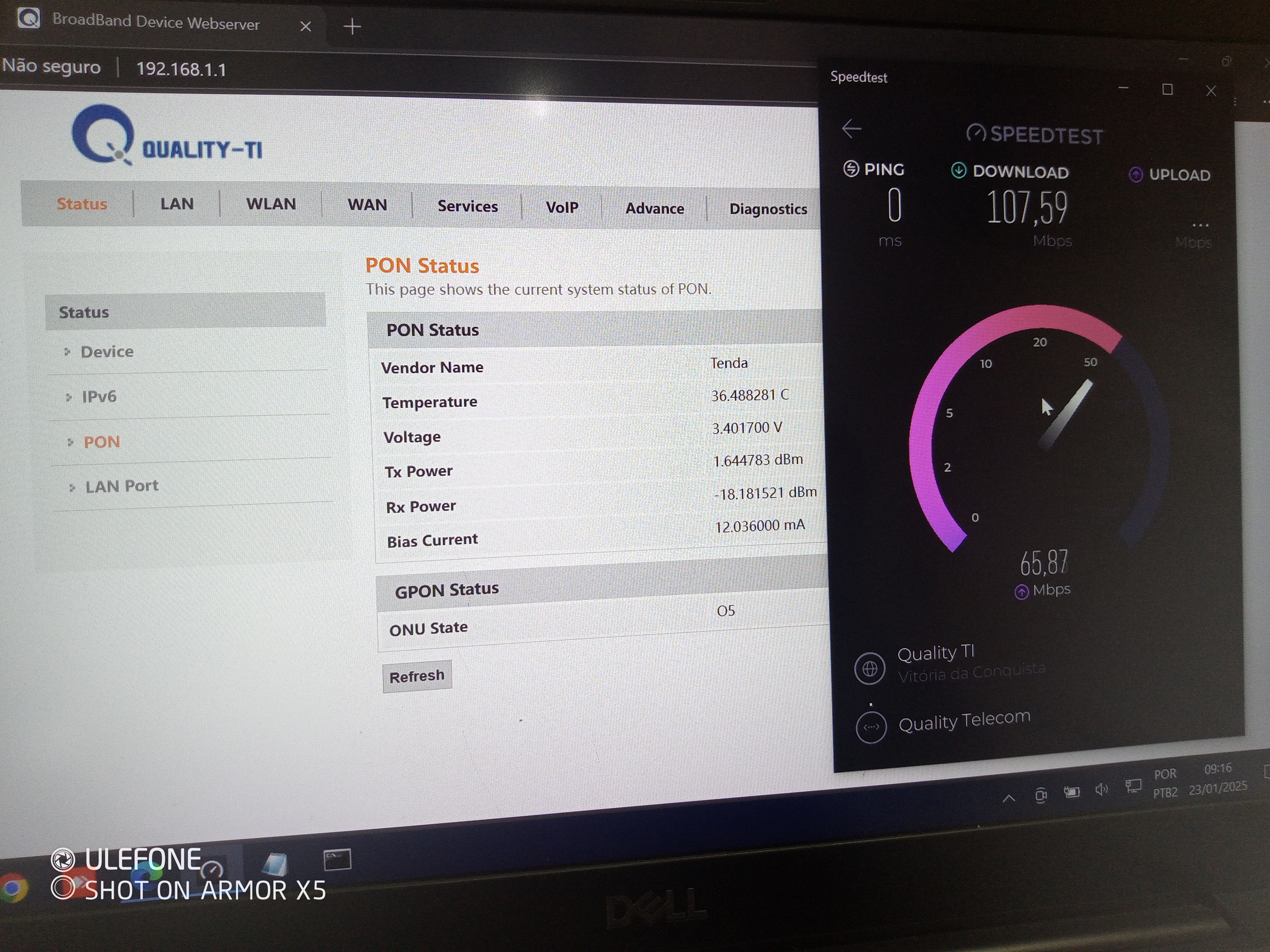The image size is (1270, 952).
Task: Close the BroadBand Device Webserver tab
Action: (305, 26)
